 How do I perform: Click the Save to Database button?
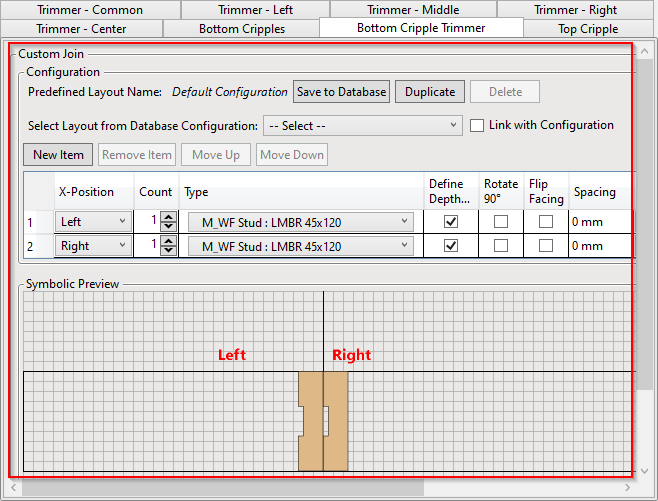point(341,92)
